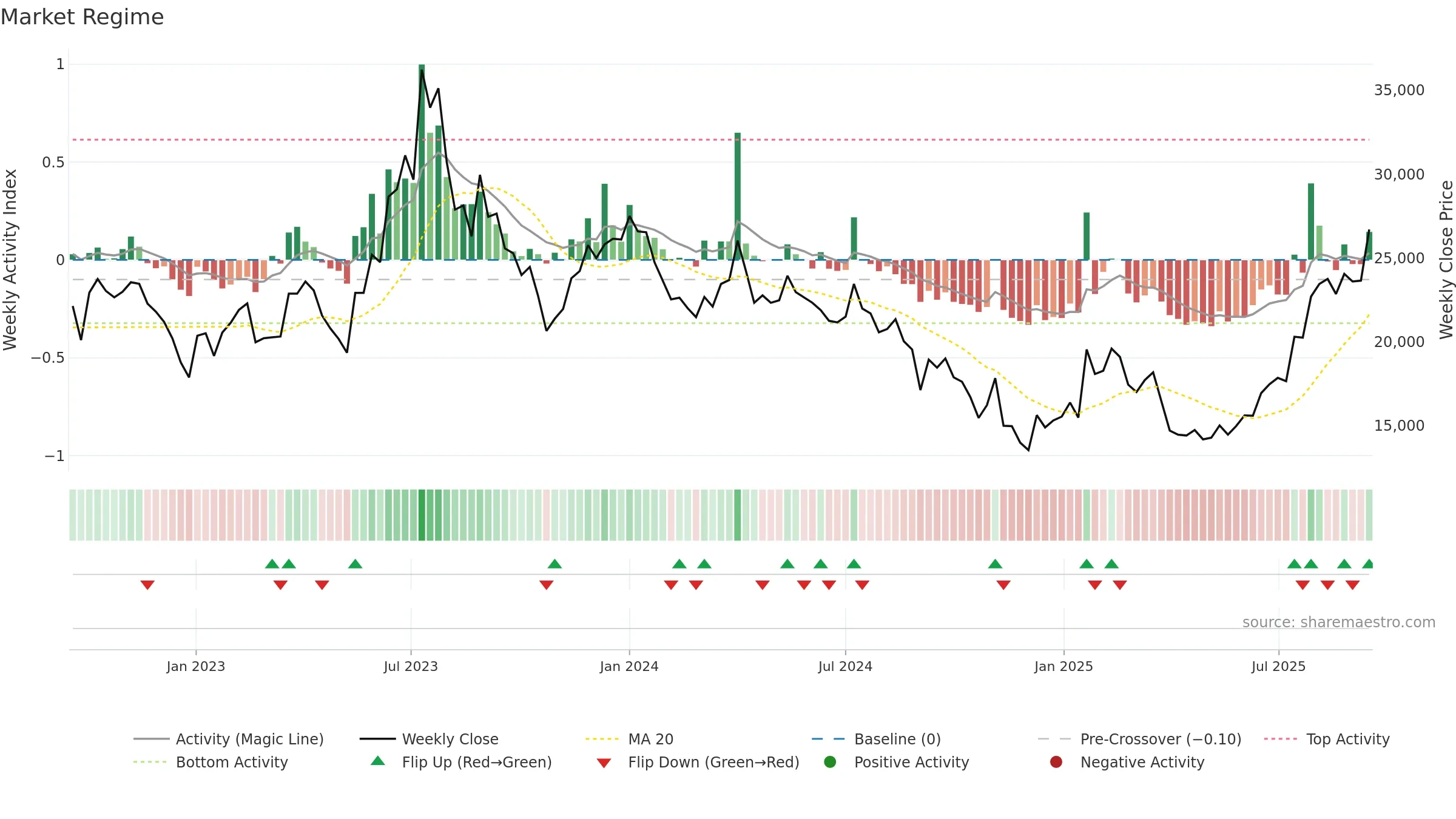Click the −1 activity index tick

55,456
